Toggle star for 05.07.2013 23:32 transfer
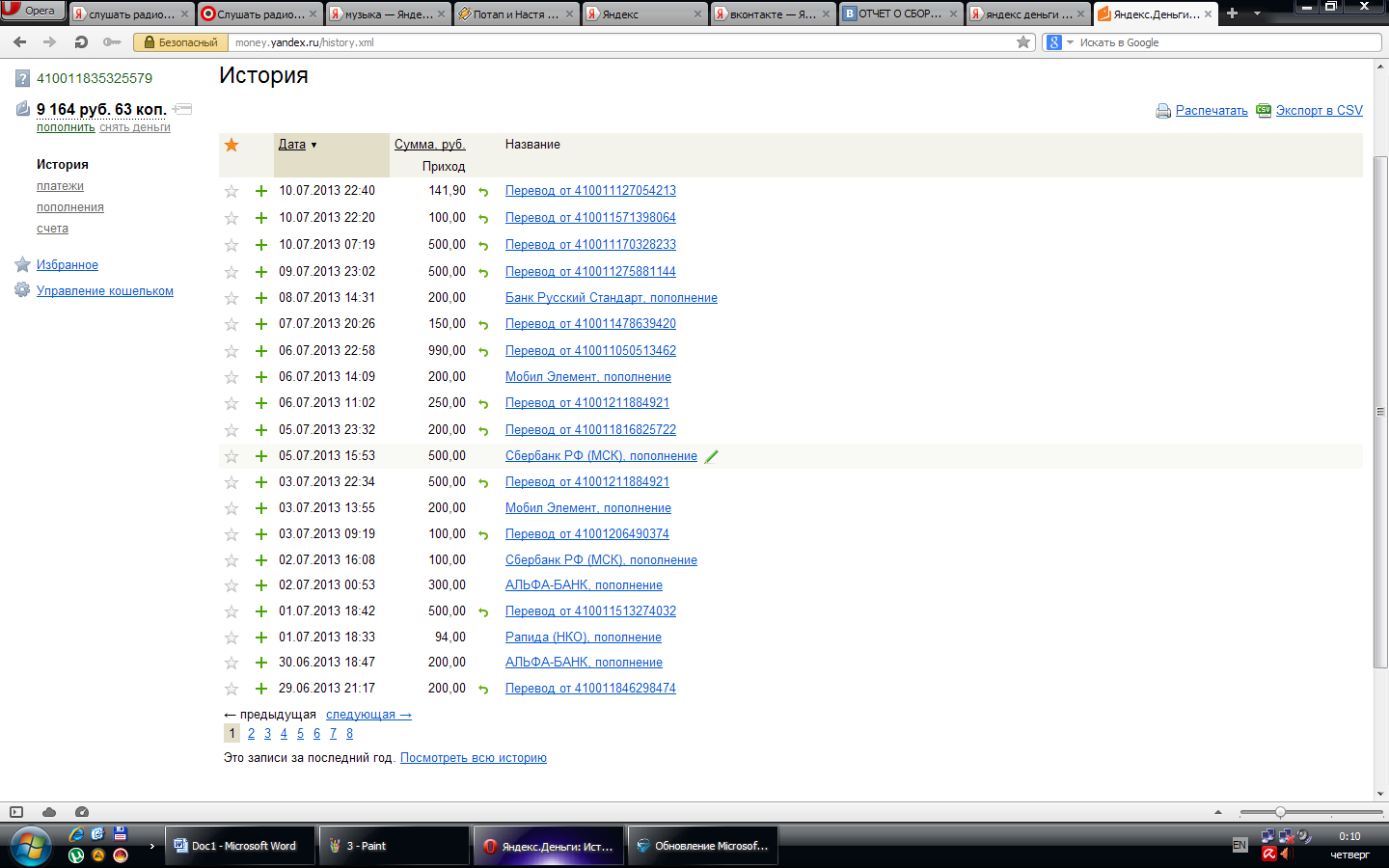Image resolution: width=1389 pixels, height=868 pixels. 231,430
